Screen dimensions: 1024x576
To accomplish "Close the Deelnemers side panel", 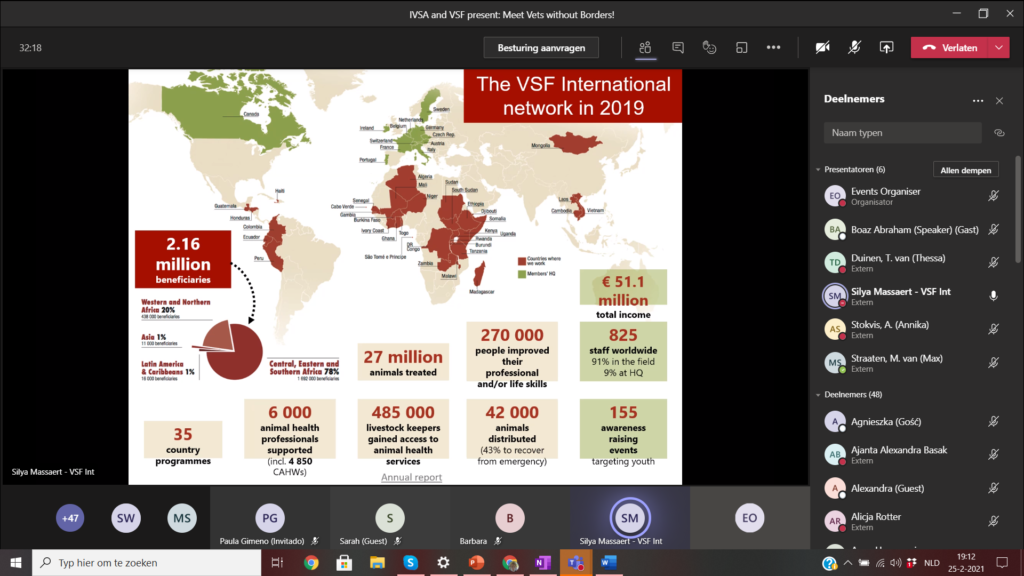I will [x=999, y=100].
